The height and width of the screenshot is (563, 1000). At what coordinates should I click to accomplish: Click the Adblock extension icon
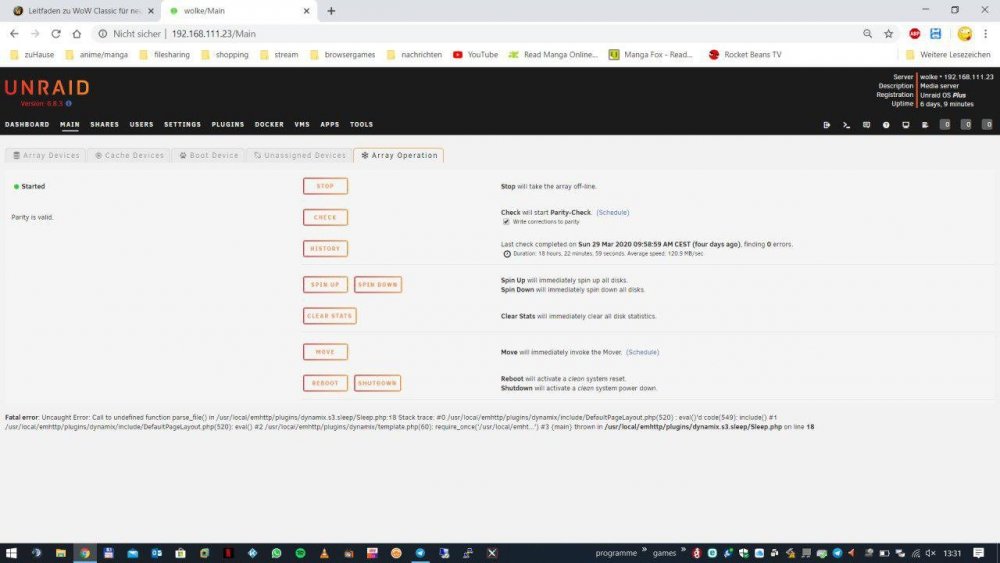915,34
